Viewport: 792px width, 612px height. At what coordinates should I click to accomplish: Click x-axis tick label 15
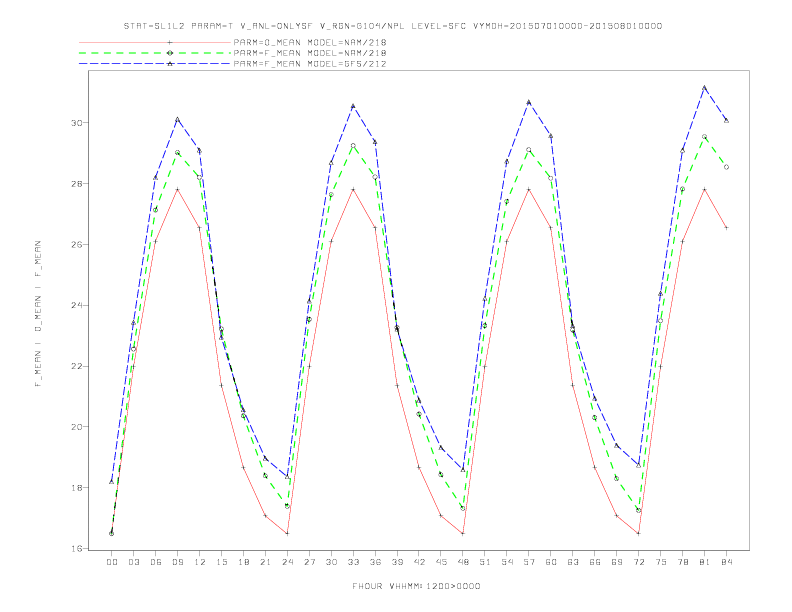(x=221, y=562)
